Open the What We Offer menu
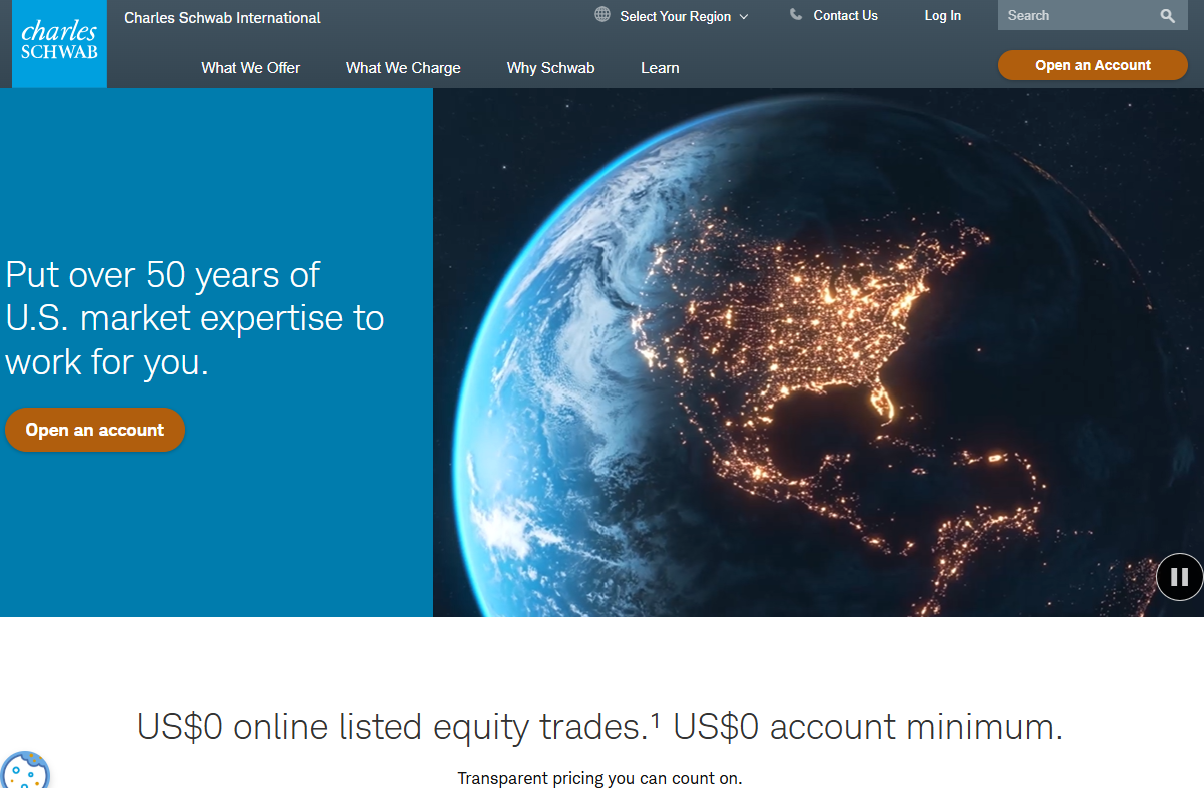1204x788 pixels. [x=251, y=68]
